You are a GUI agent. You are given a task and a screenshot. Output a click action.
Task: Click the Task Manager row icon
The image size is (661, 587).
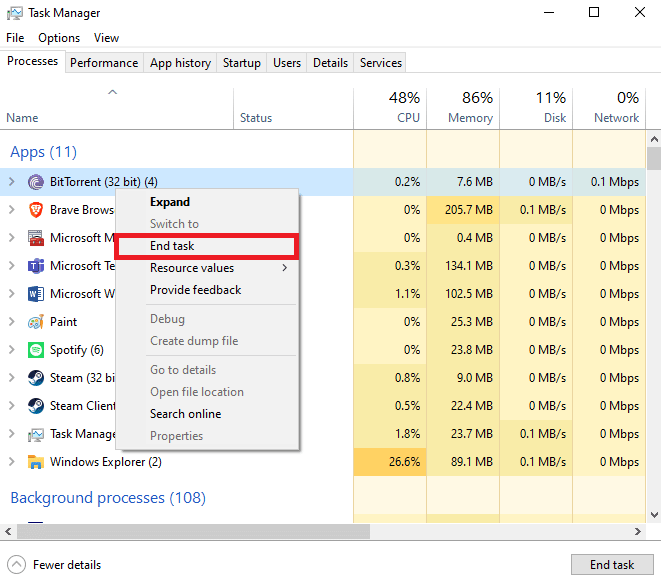point(36,434)
